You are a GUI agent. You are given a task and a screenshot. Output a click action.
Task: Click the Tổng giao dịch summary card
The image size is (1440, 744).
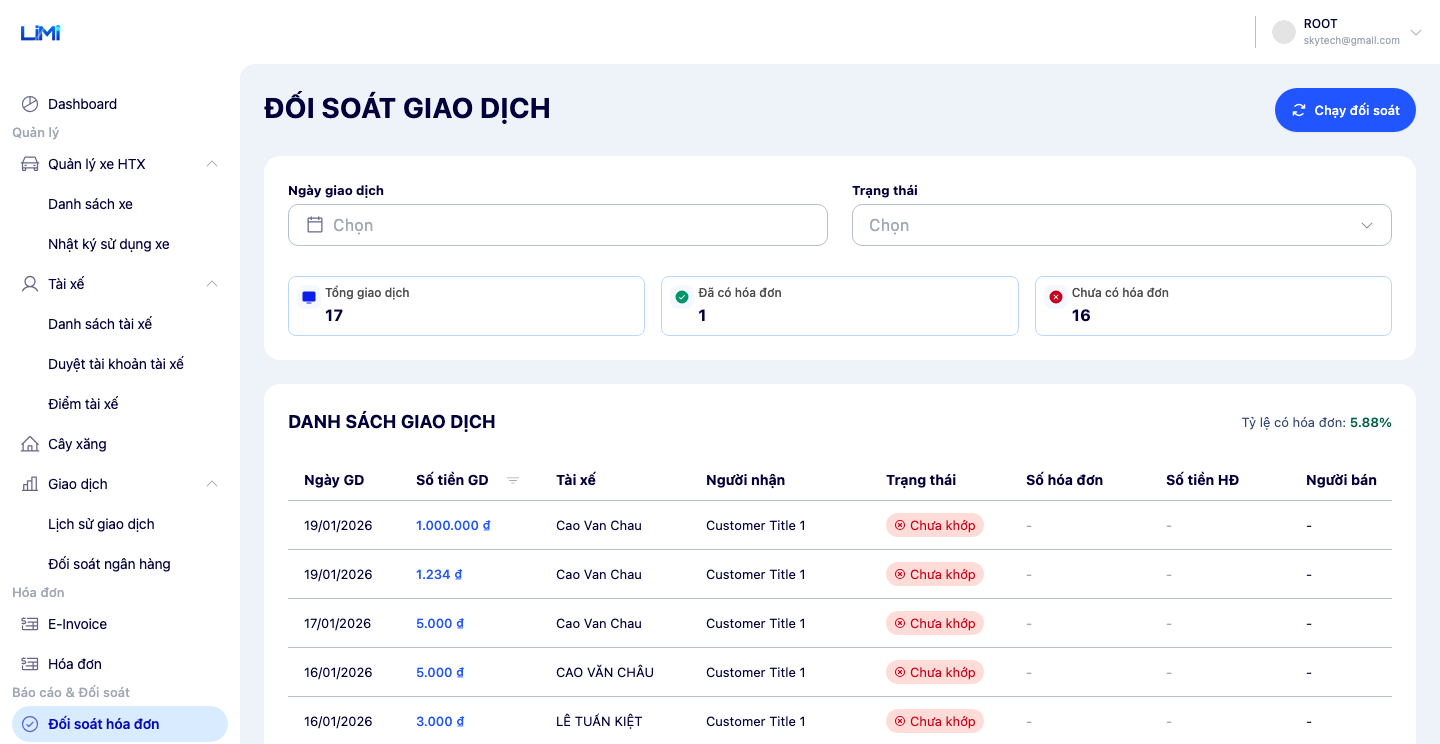466,306
